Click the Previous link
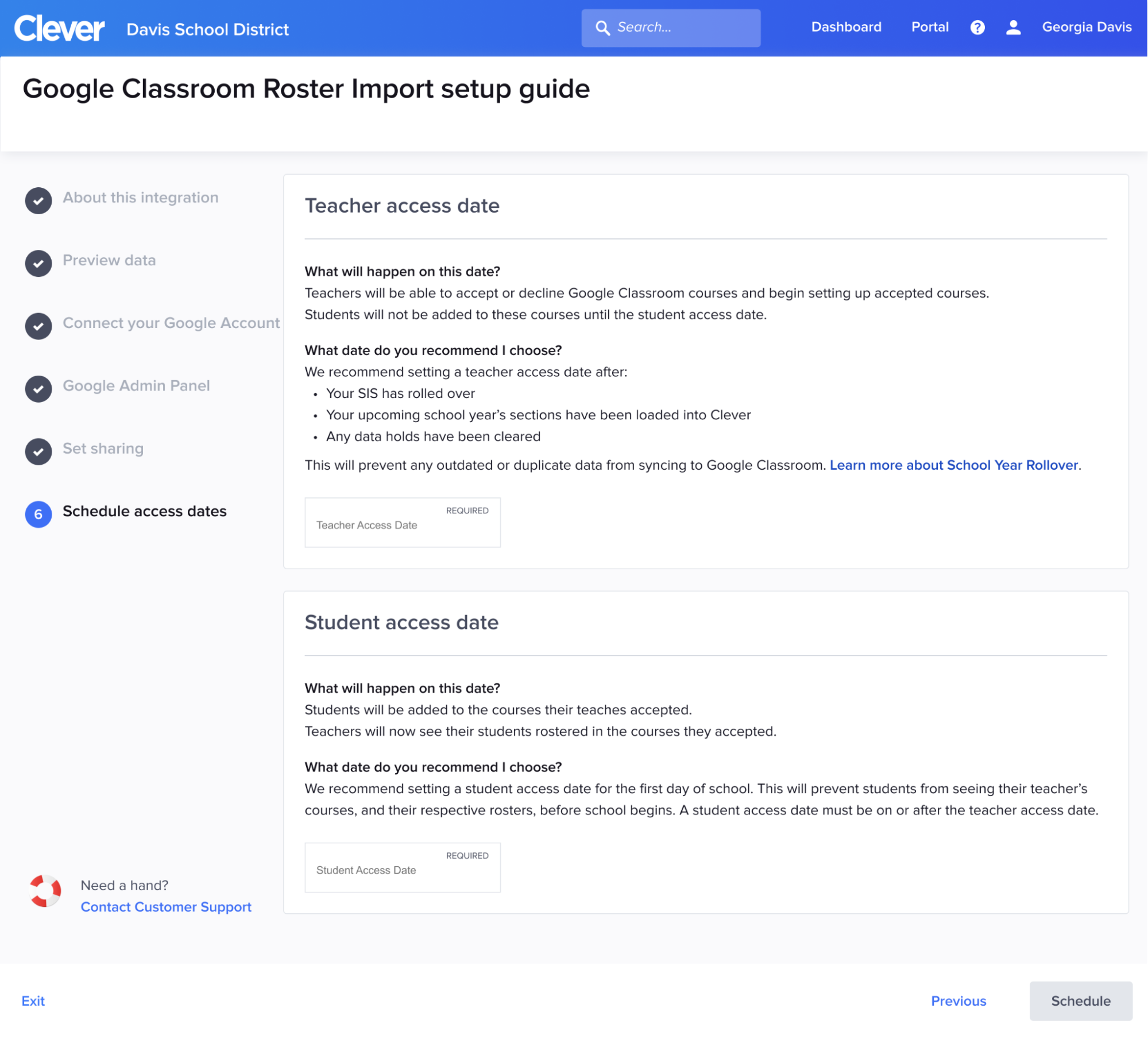The image size is (1148, 1039). tap(958, 1001)
